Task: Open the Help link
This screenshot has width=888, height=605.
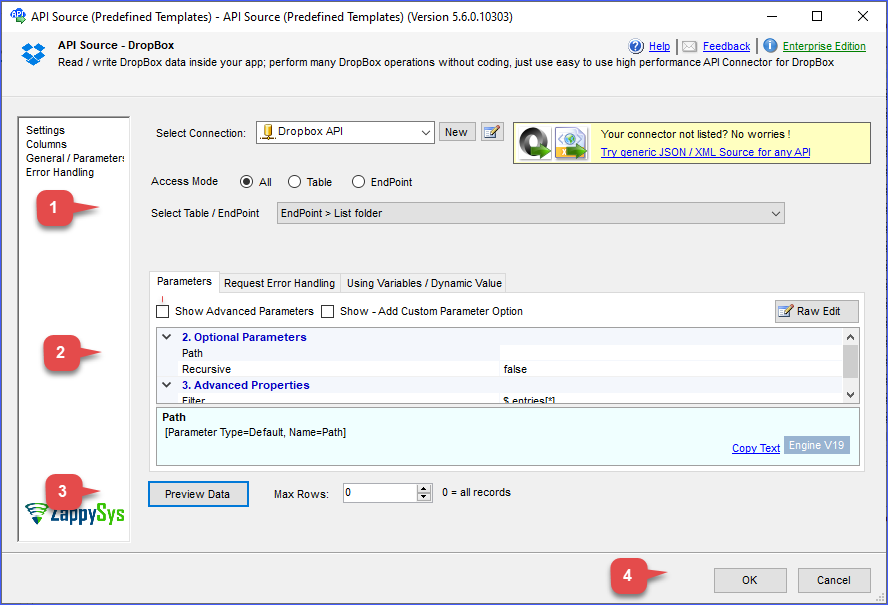Action: point(659,46)
